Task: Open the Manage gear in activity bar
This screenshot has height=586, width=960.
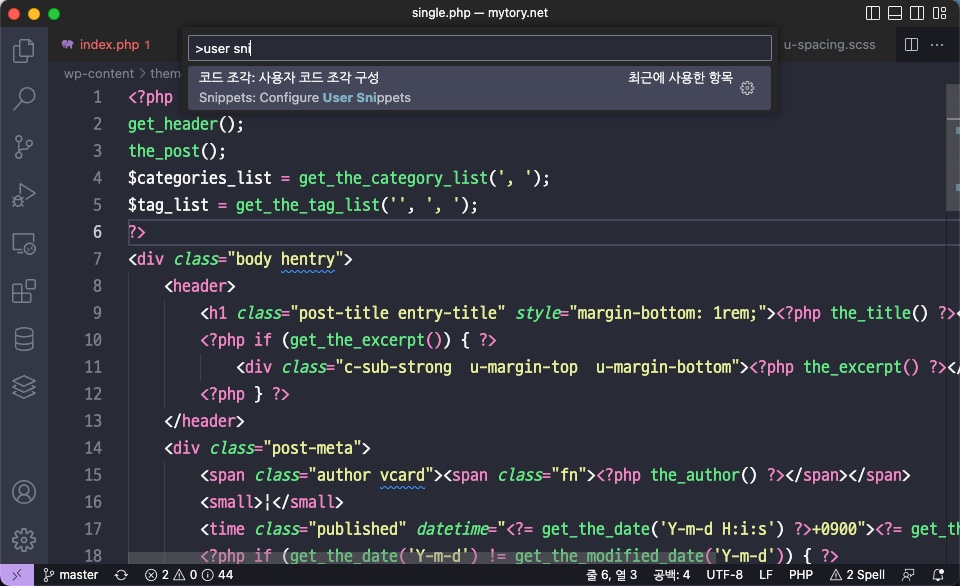Action: 24,540
